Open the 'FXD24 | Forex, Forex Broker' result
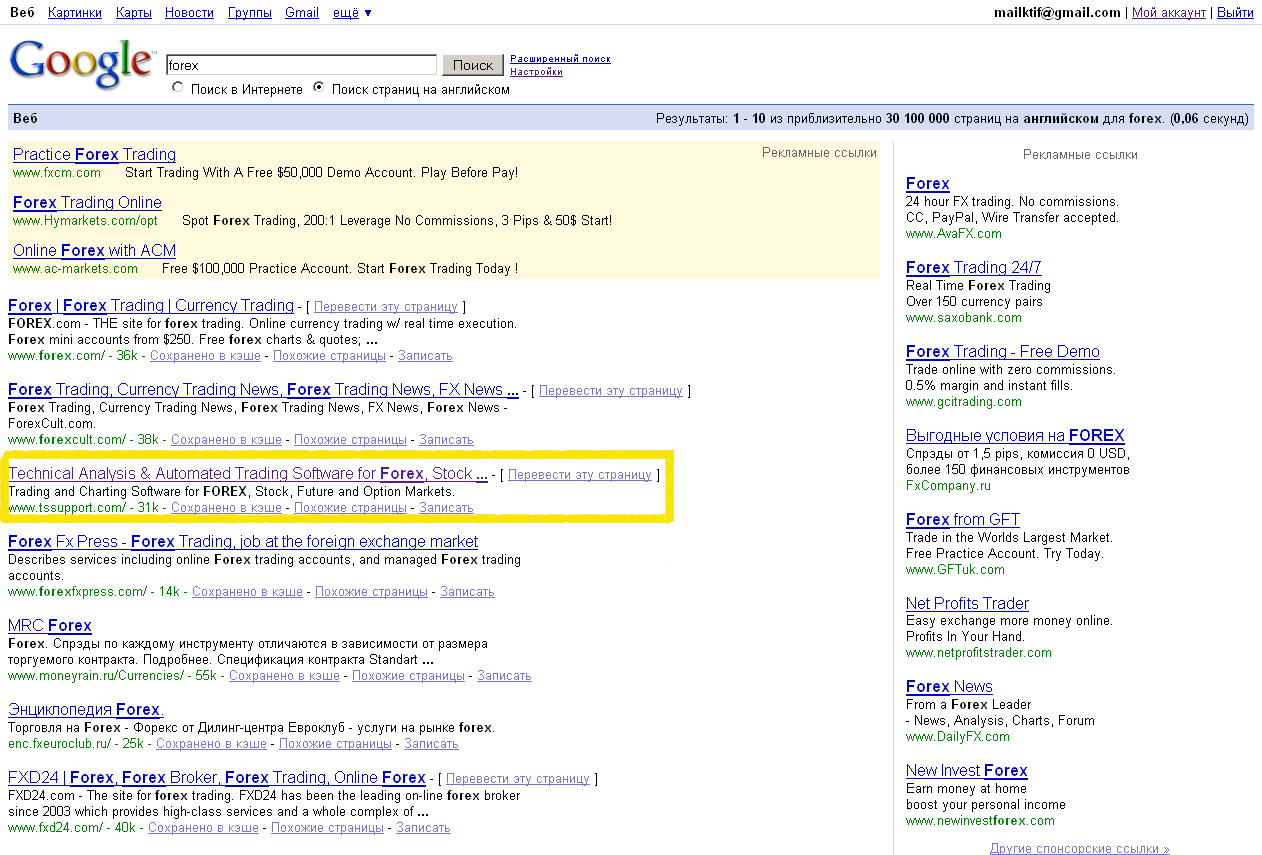This screenshot has height=855, width=1262. (217, 778)
